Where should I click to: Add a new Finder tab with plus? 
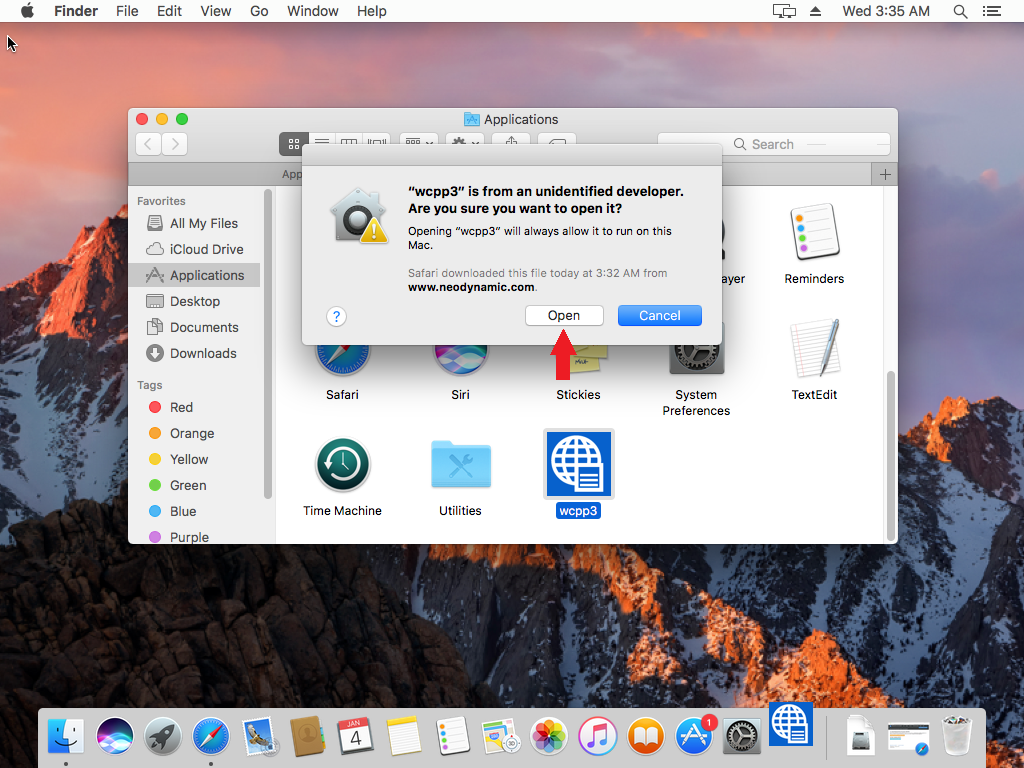[x=885, y=174]
